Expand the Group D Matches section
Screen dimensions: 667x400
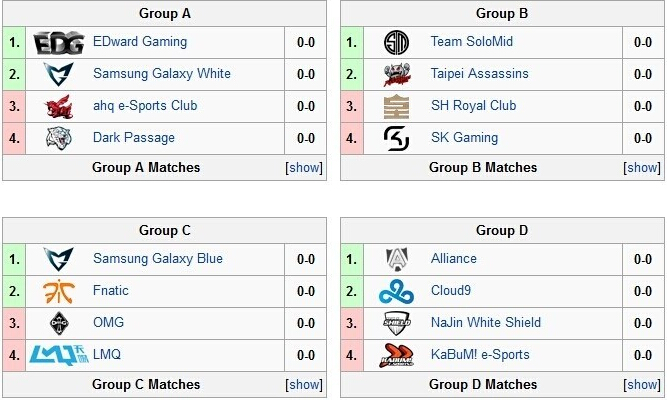(x=642, y=385)
